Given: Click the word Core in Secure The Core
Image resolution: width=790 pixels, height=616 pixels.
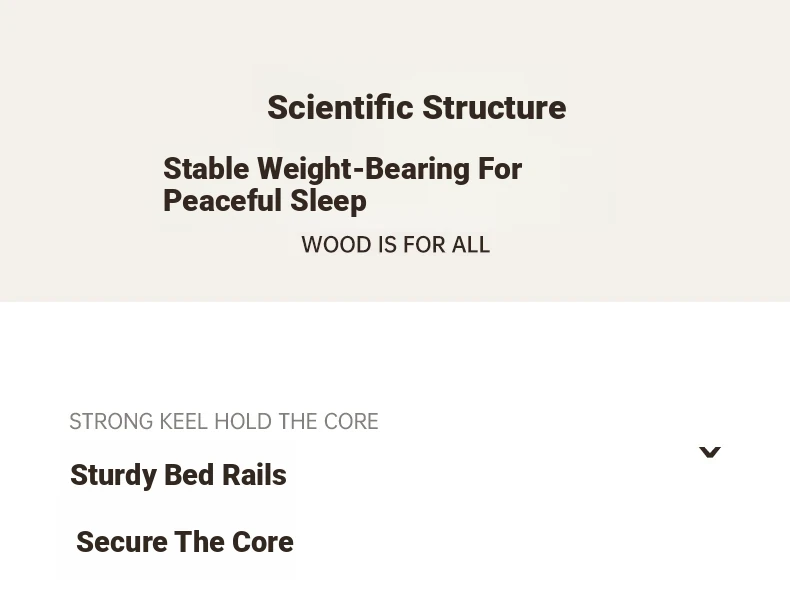Looking at the screenshot, I should click(x=262, y=541).
